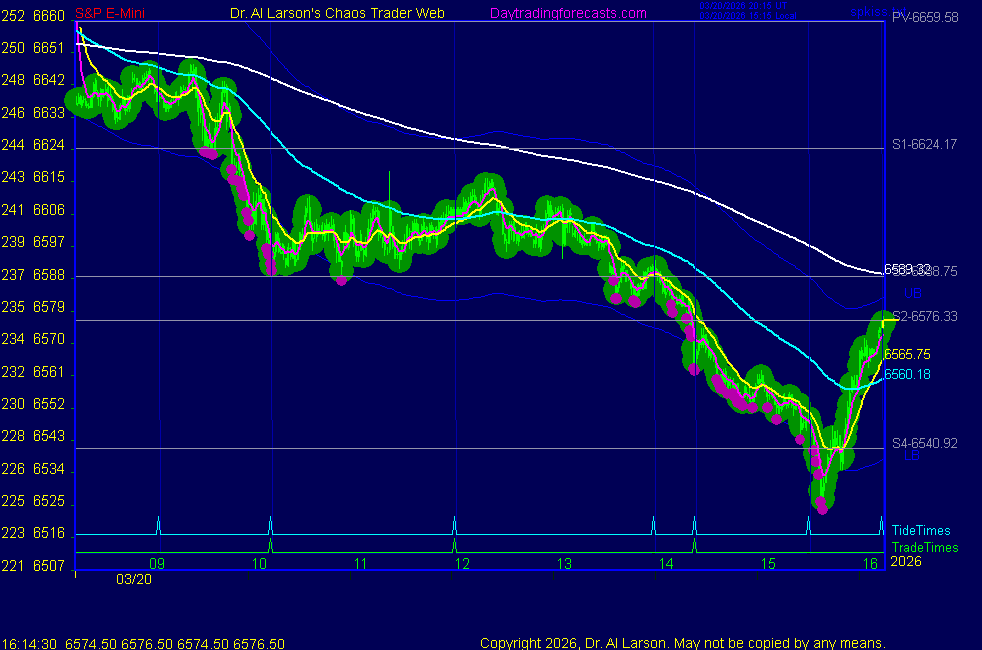
Task: Click the Daytradingforecasts.com link
Action: point(567,14)
